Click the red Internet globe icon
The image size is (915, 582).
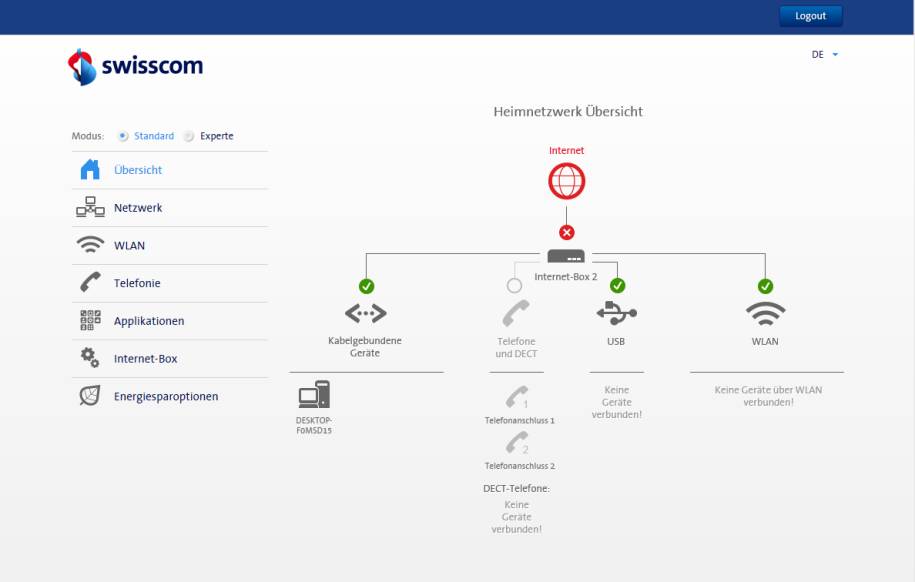(566, 181)
